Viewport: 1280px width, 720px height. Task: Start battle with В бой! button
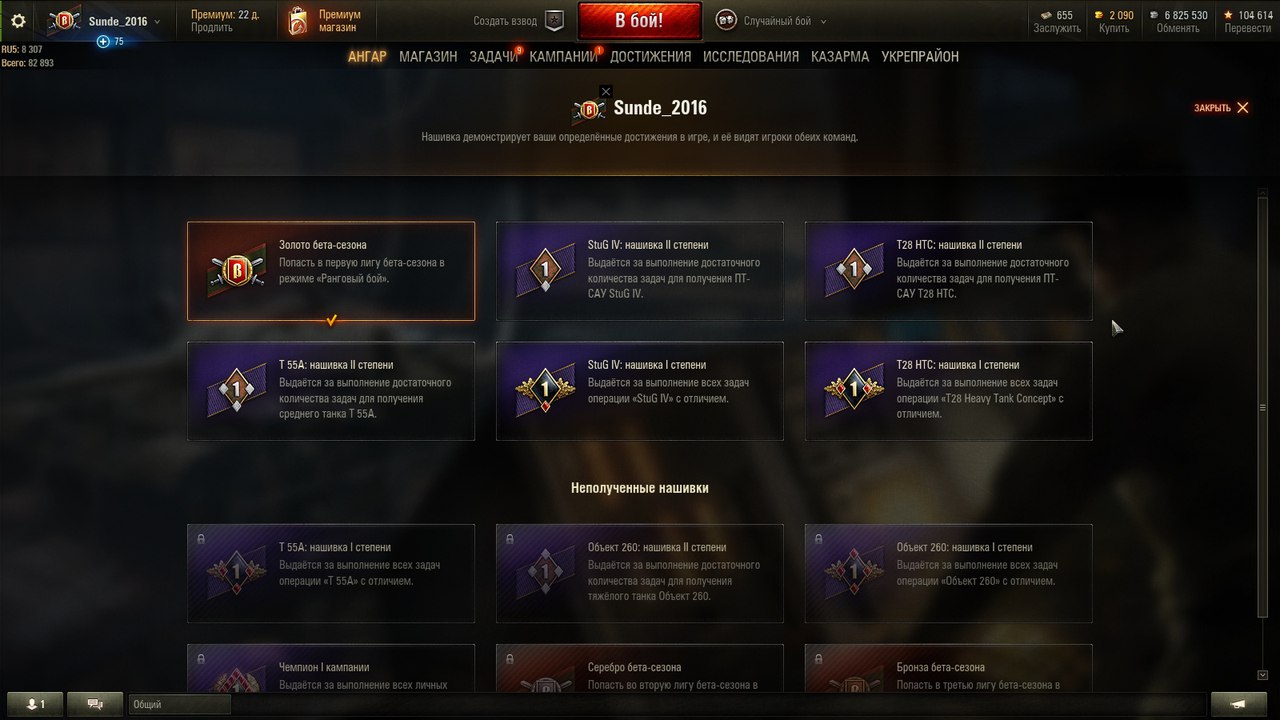[x=639, y=21]
